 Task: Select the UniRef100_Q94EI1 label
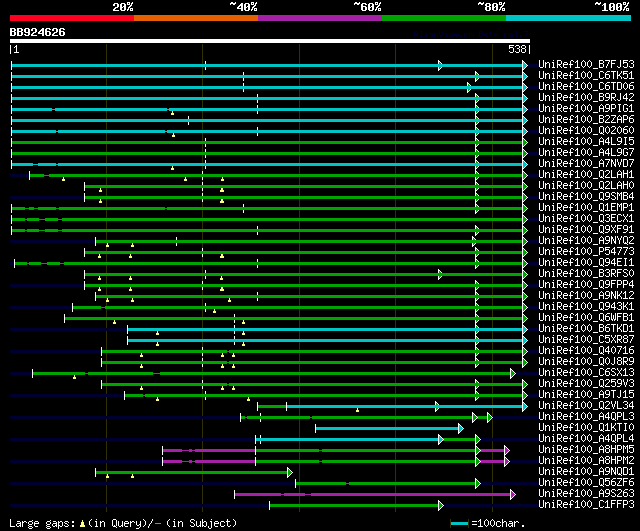click(x=586, y=263)
